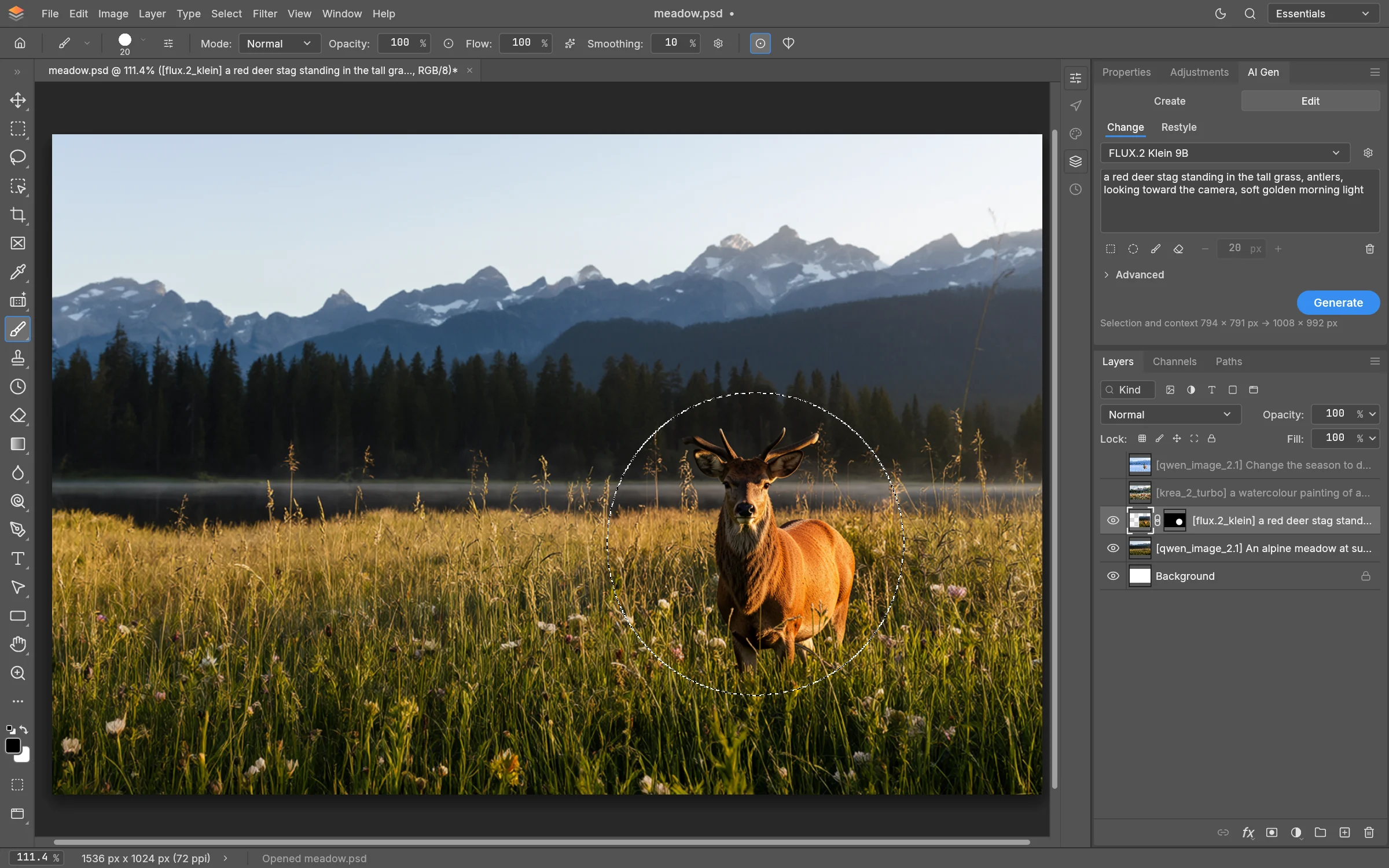The height and width of the screenshot is (868, 1389).
Task: Create a new layer with plus icon
Action: (x=1344, y=833)
